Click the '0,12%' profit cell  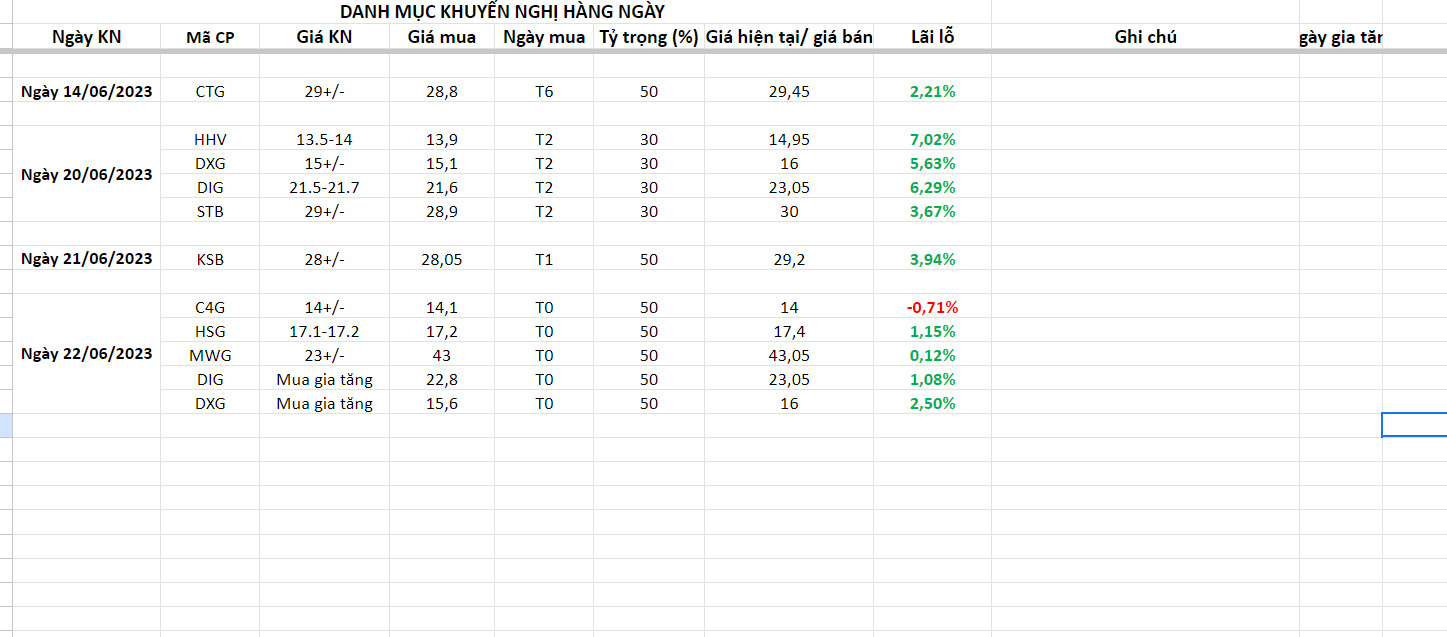(933, 355)
